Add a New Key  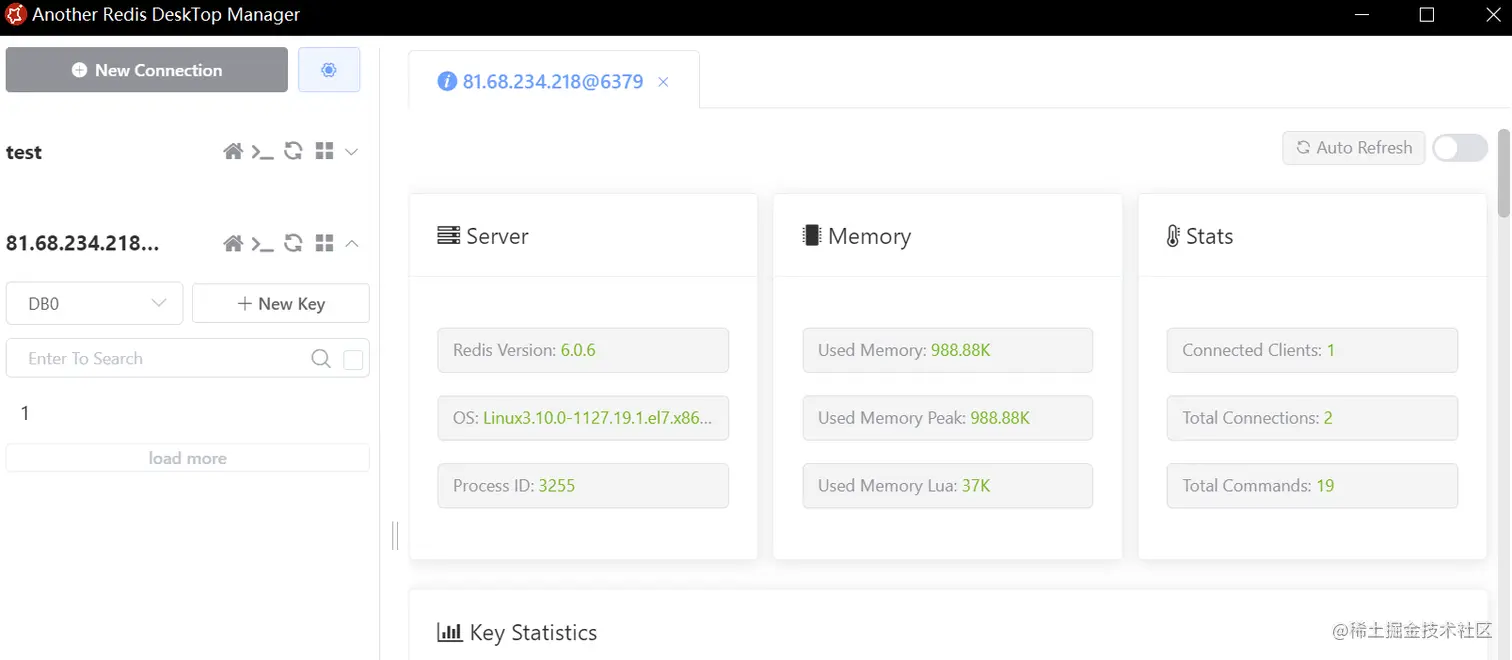pos(281,304)
